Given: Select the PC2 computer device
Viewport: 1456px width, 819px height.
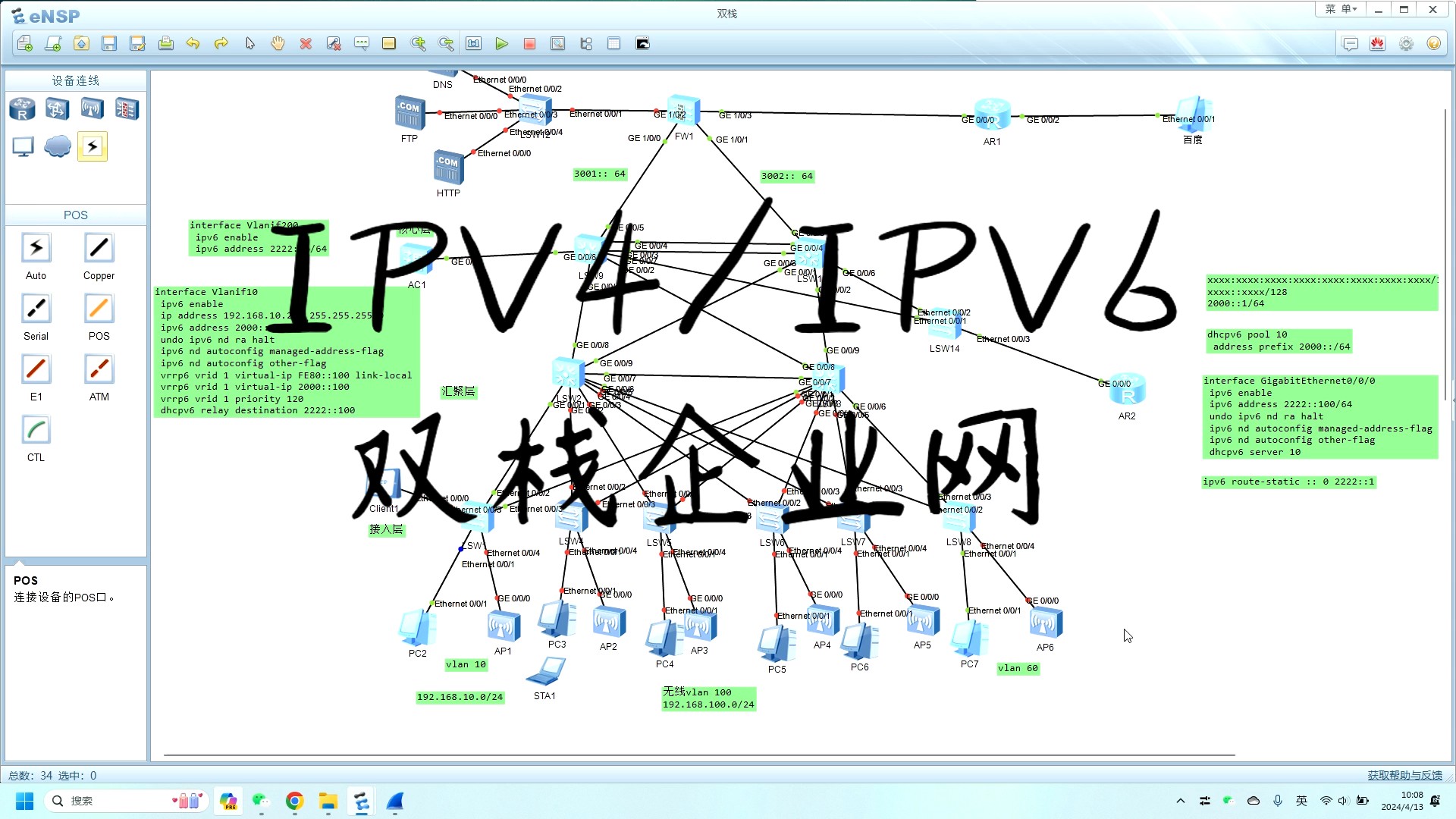Looking at the screenshot, I should tap(417, 627).
